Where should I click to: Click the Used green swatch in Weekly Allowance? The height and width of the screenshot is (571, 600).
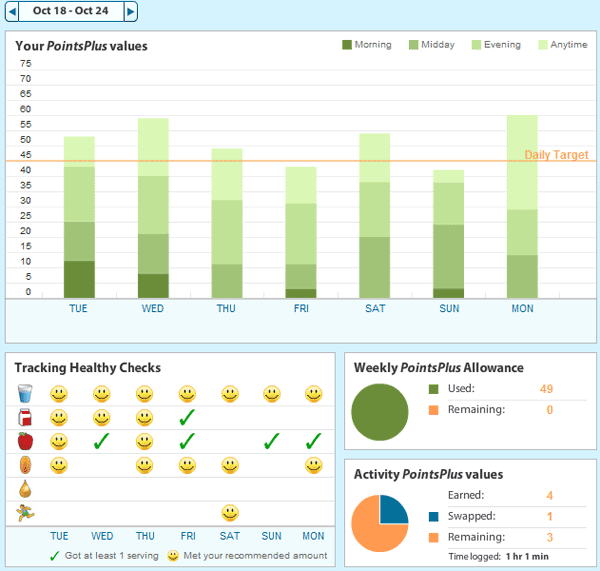point(434,389)
